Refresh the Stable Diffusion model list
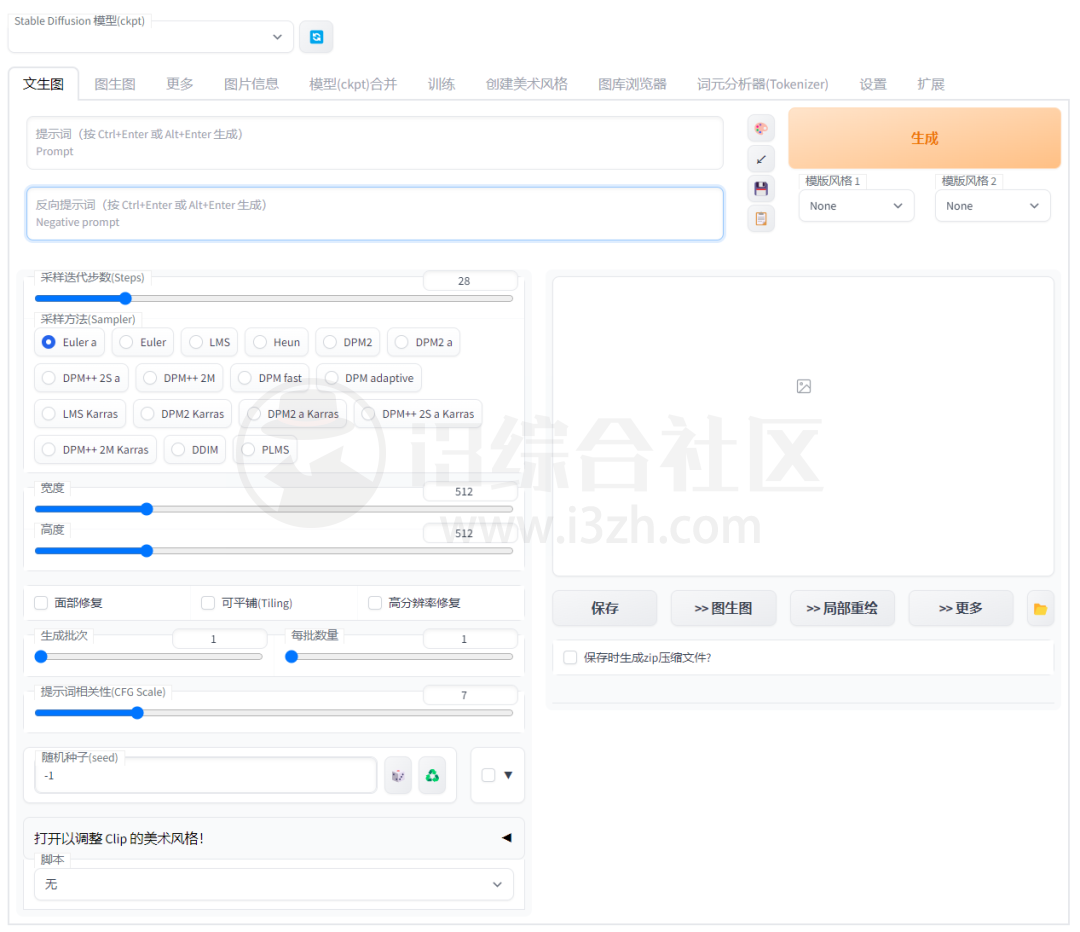Image resolution: width=1080 pixels, height=932 pixels. [316, 37]
